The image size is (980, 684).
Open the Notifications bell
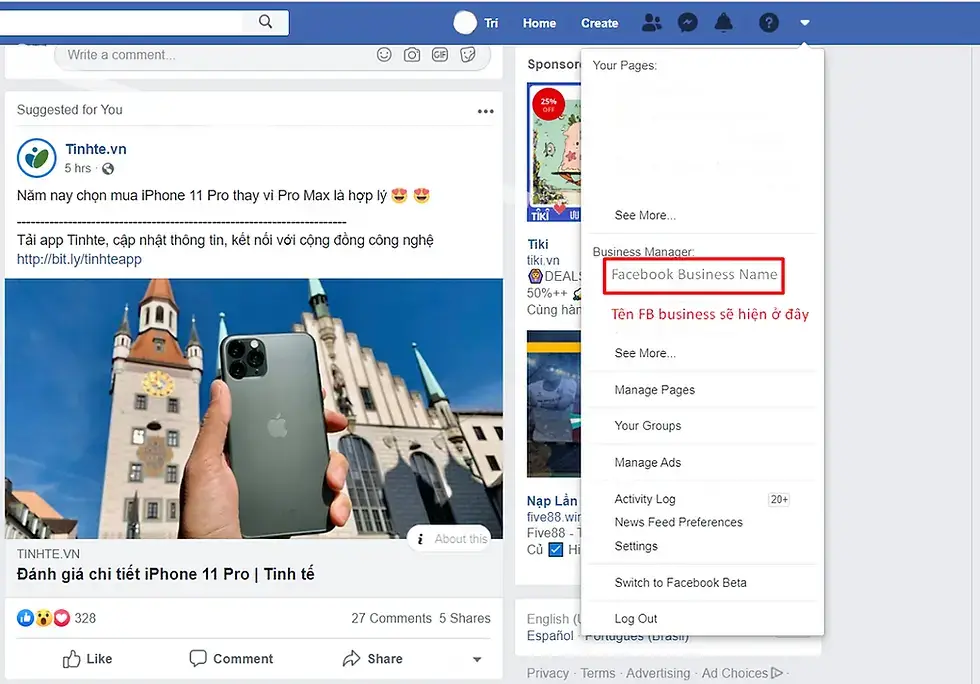(x=724, y=23)
